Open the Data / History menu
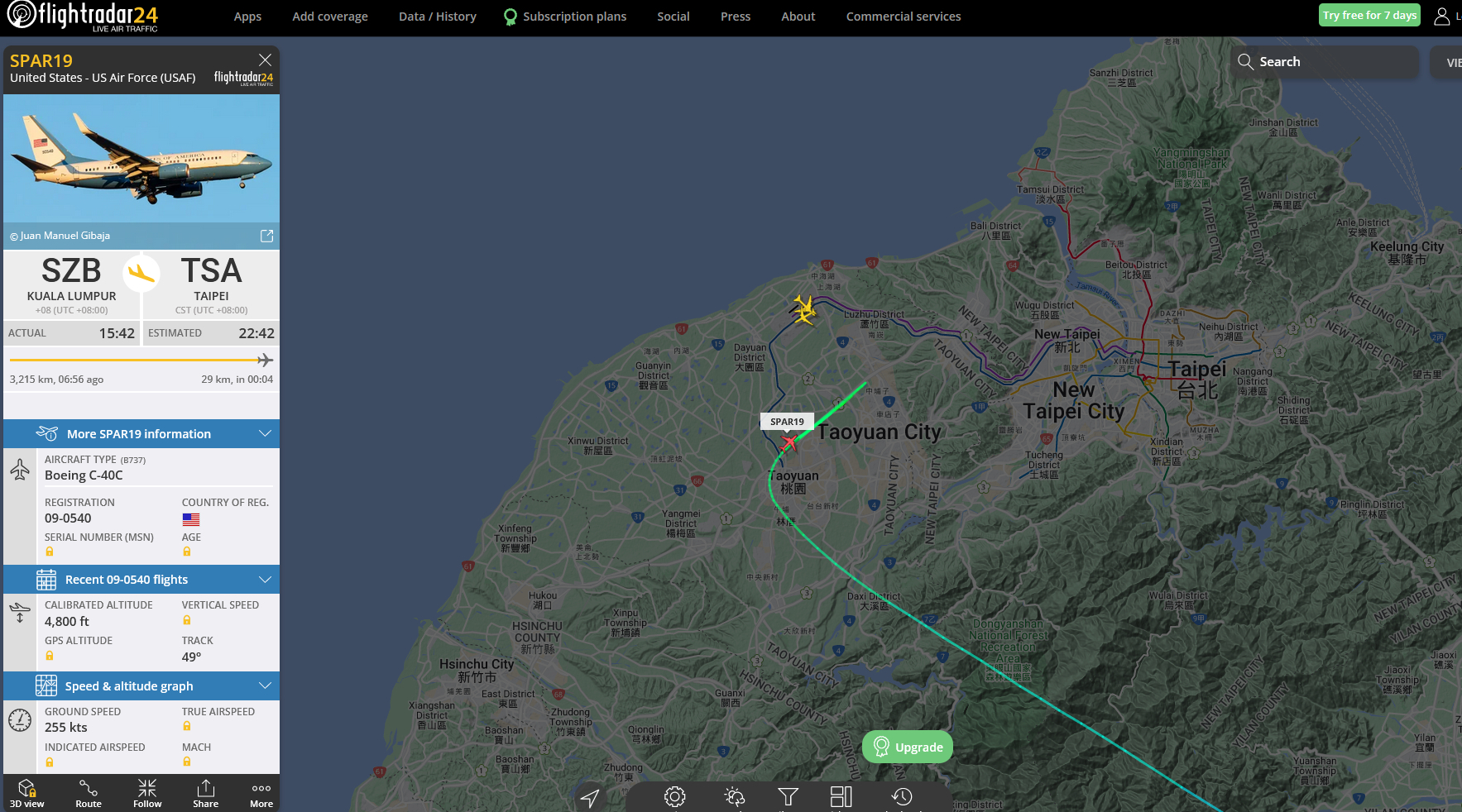Screen dimensions: 1462x812 tap(438, 17)
